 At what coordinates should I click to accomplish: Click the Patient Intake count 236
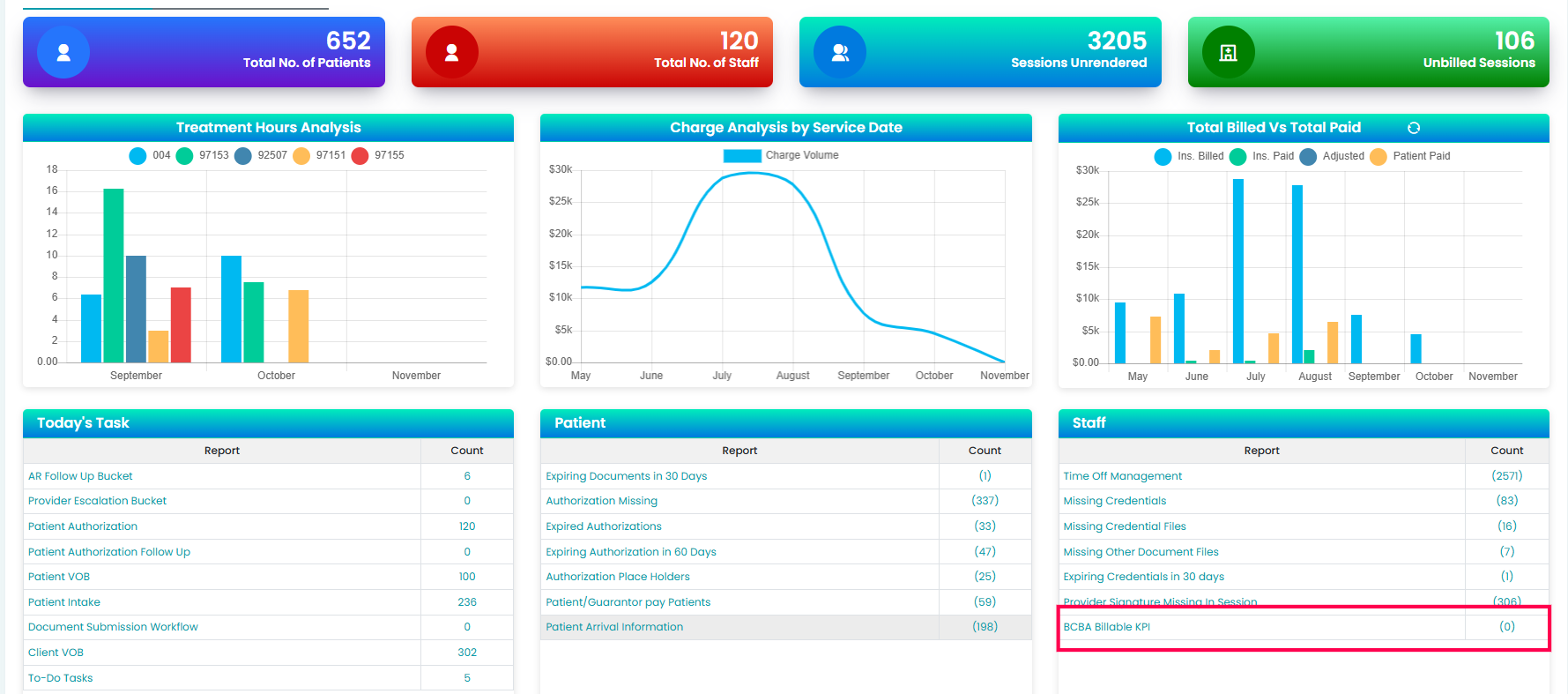point(467,602)
